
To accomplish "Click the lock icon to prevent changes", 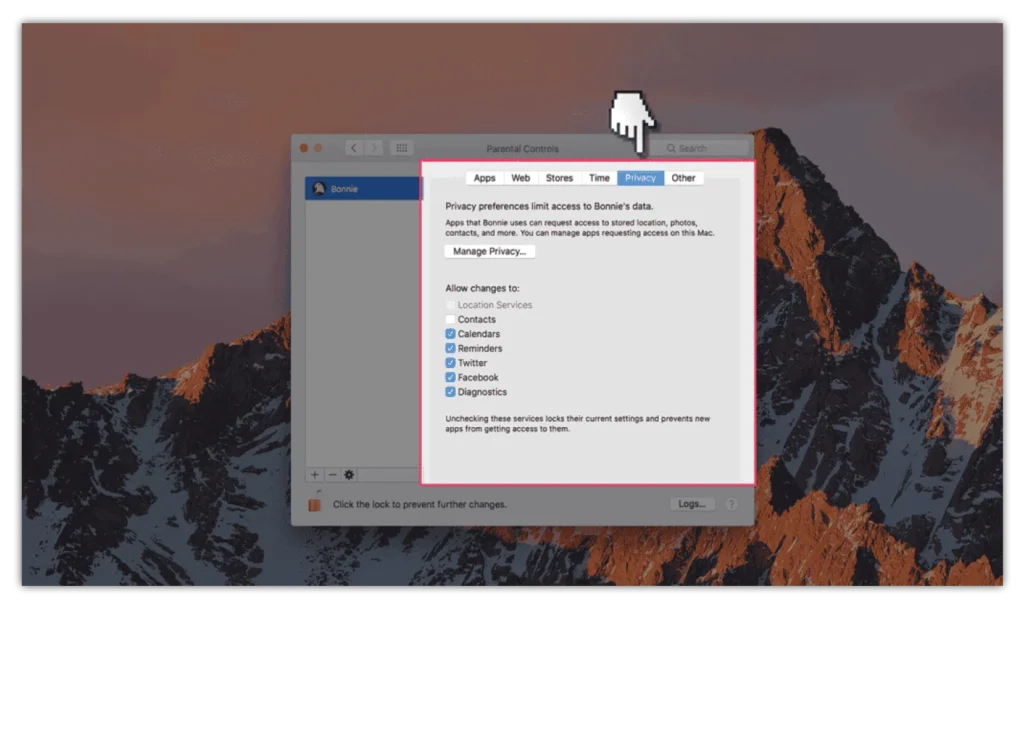I will click(315, 503).
